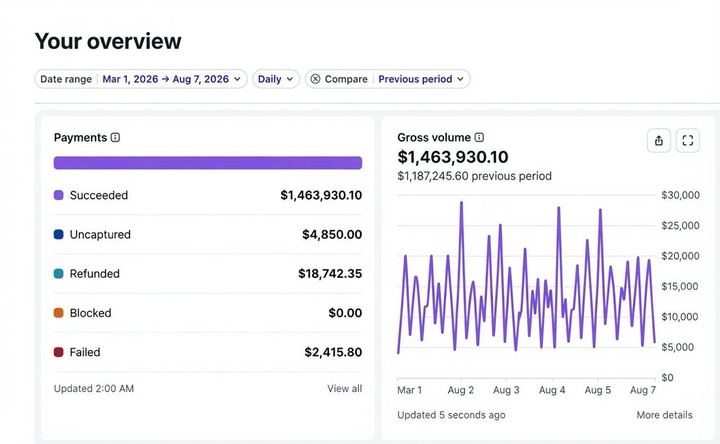Select the Uncaptured row label
The height and width of the screenshot is (444, 720).
pyautogui.click(x=100, y=235)
